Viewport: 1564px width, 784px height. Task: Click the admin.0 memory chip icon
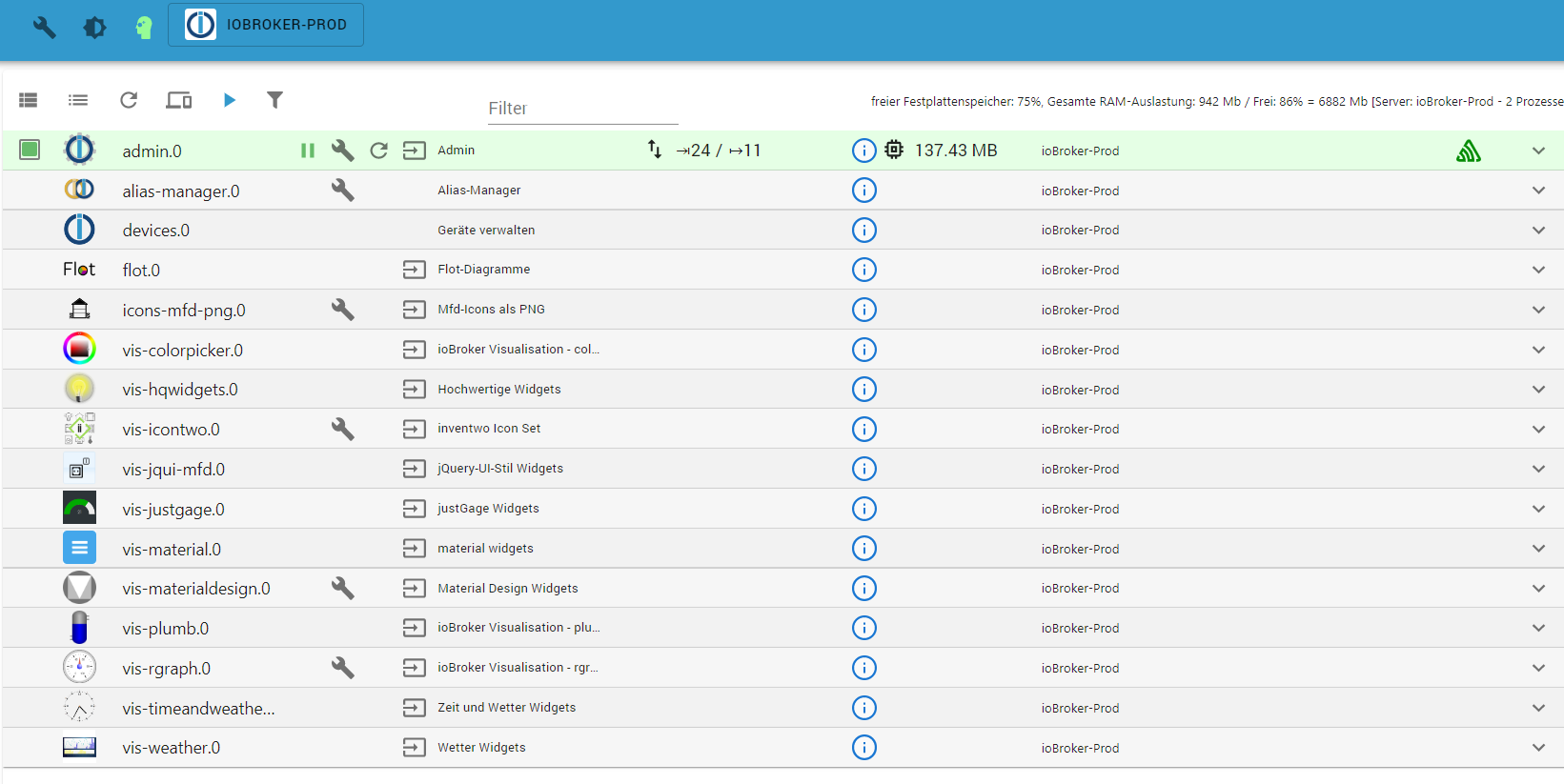[894, 150]
